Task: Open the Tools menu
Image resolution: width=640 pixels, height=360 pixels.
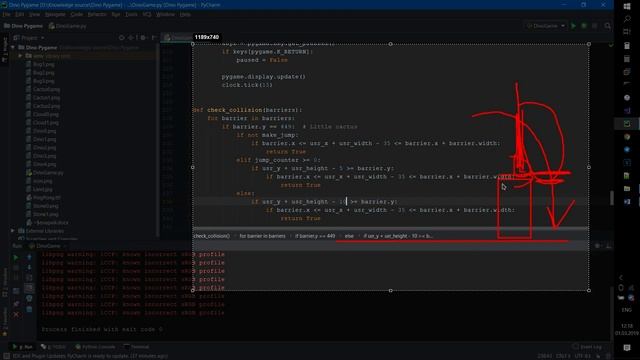Action: (x=131, y=14)
